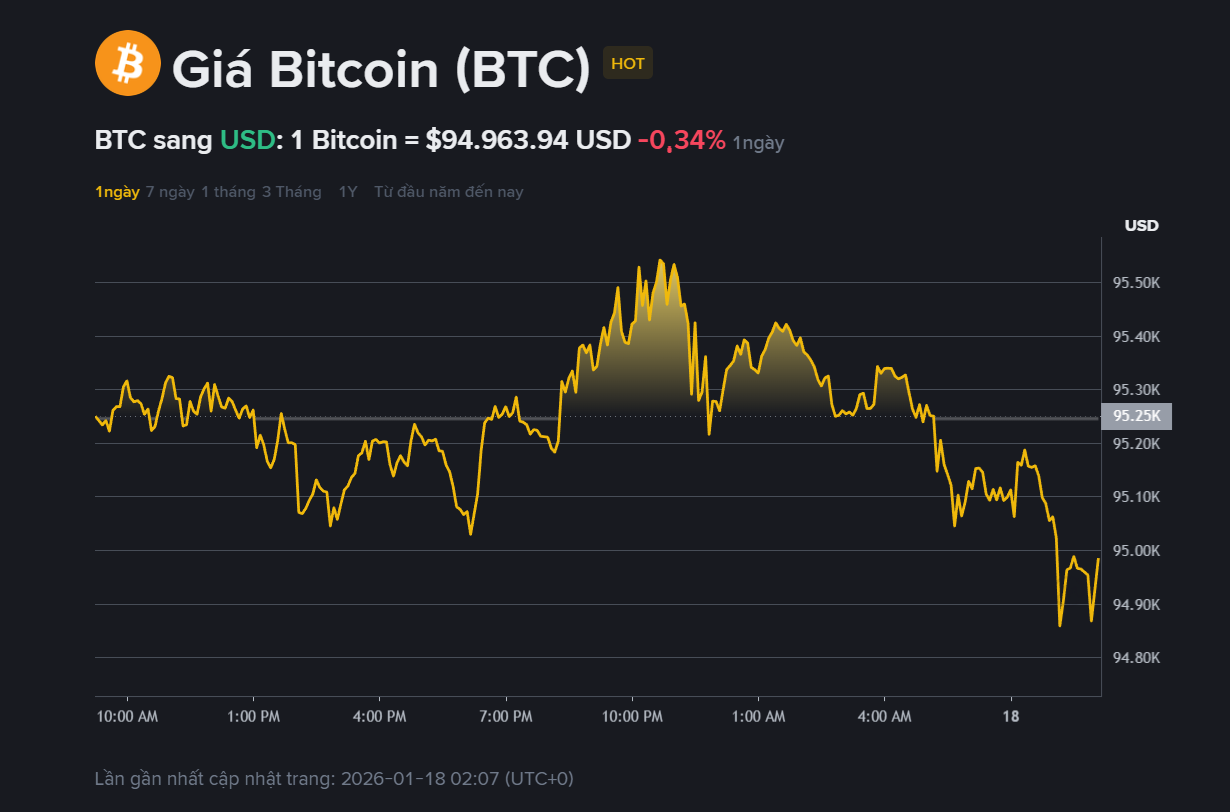Click the $94.963.94 USD price text
The image size is (1230, 812).
[528, 141]
